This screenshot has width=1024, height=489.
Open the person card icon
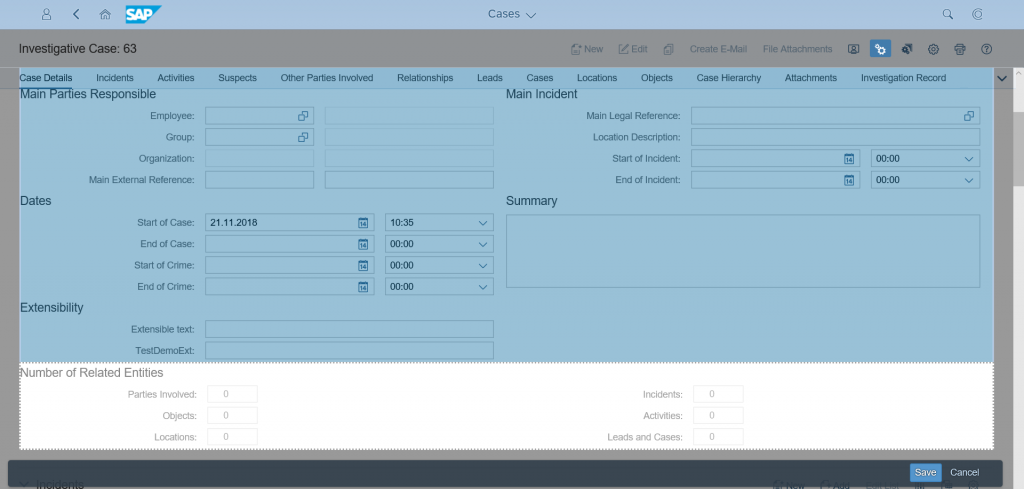coord(853,49)
